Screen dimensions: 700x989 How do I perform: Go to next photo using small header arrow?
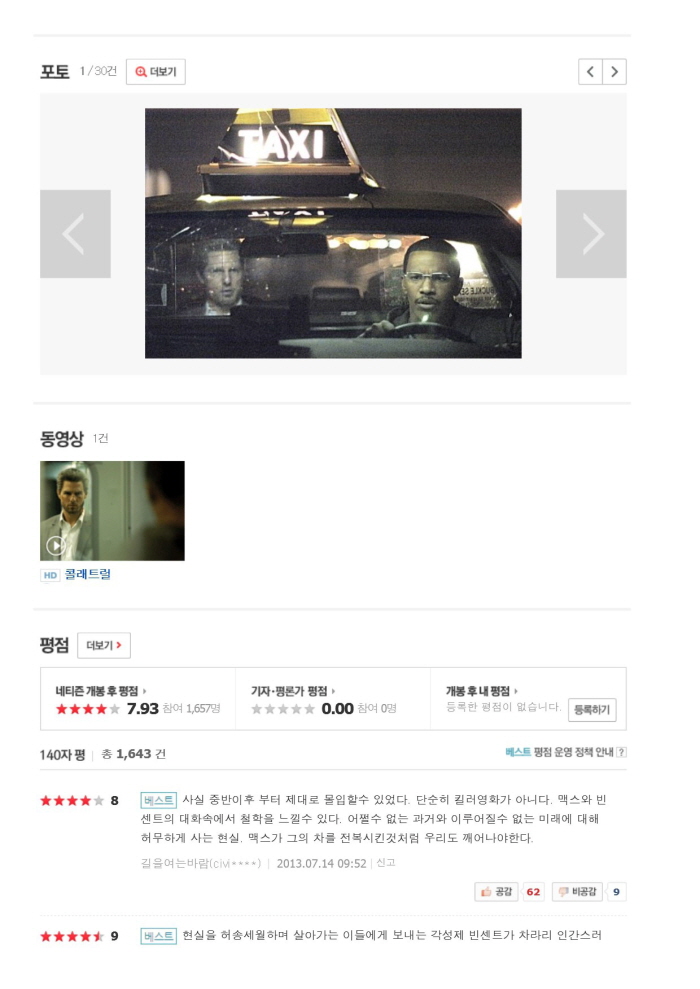[x=614, y=72]
